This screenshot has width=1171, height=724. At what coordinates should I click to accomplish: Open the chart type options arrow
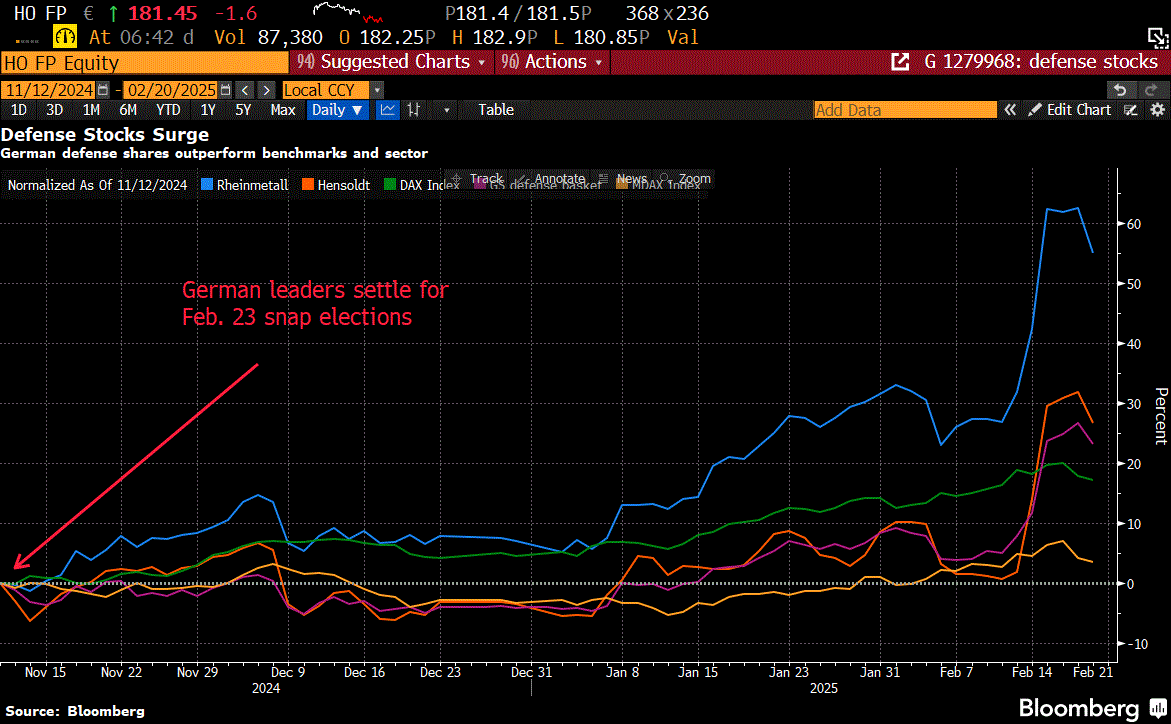click(447, 111)
